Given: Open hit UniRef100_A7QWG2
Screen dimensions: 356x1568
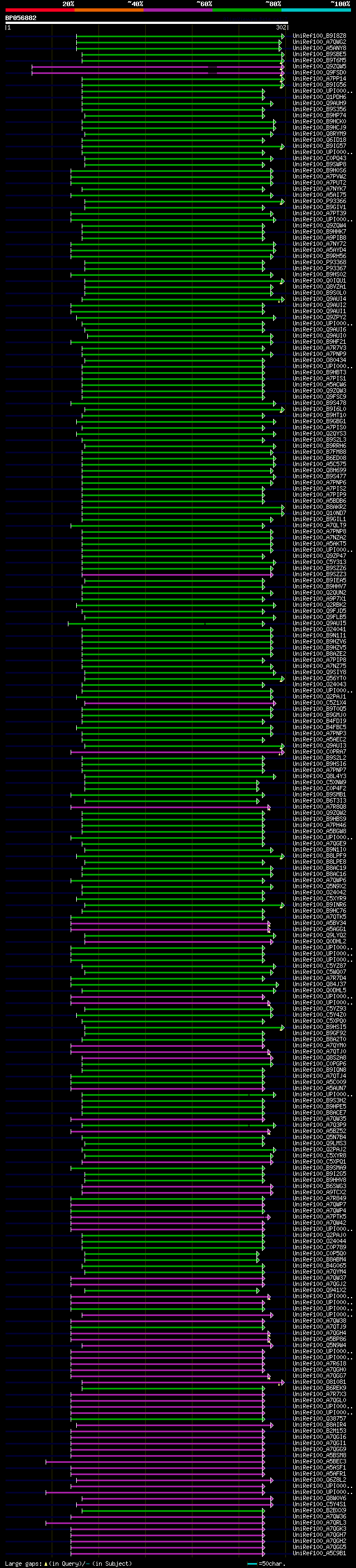Looking at the screenshot, I should pyautogui.click(x=319, y=42).
